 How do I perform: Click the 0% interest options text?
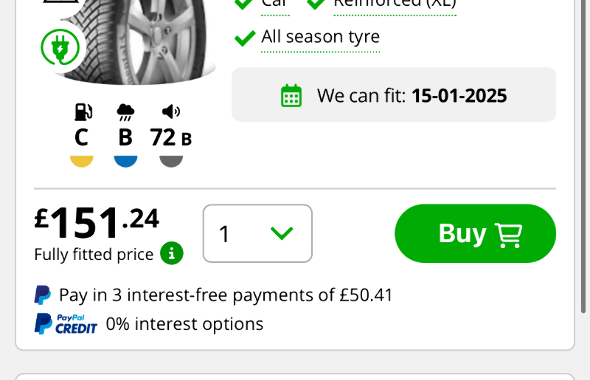185,324
